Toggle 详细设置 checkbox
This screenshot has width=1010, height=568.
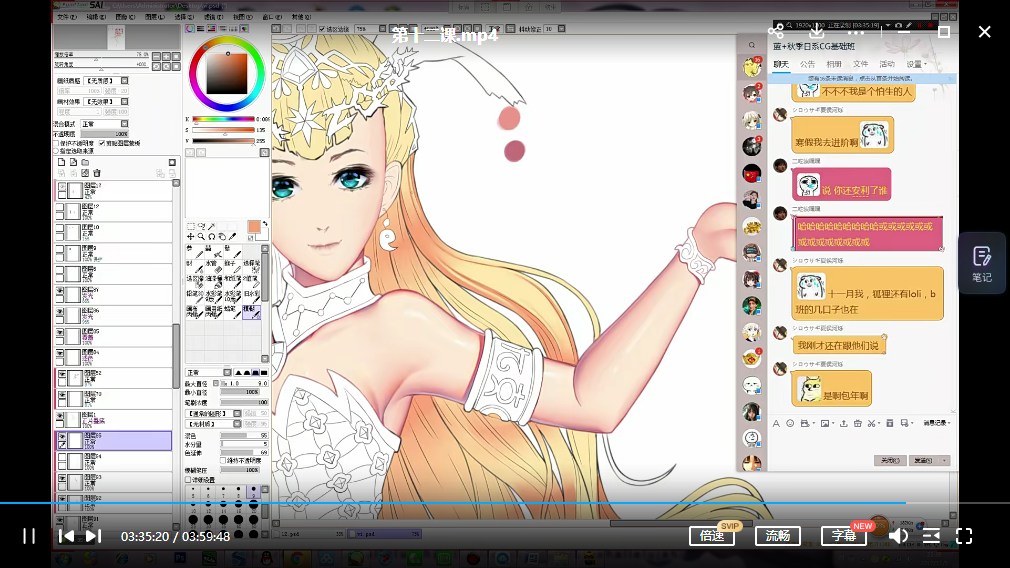click(x=188, y=479)
